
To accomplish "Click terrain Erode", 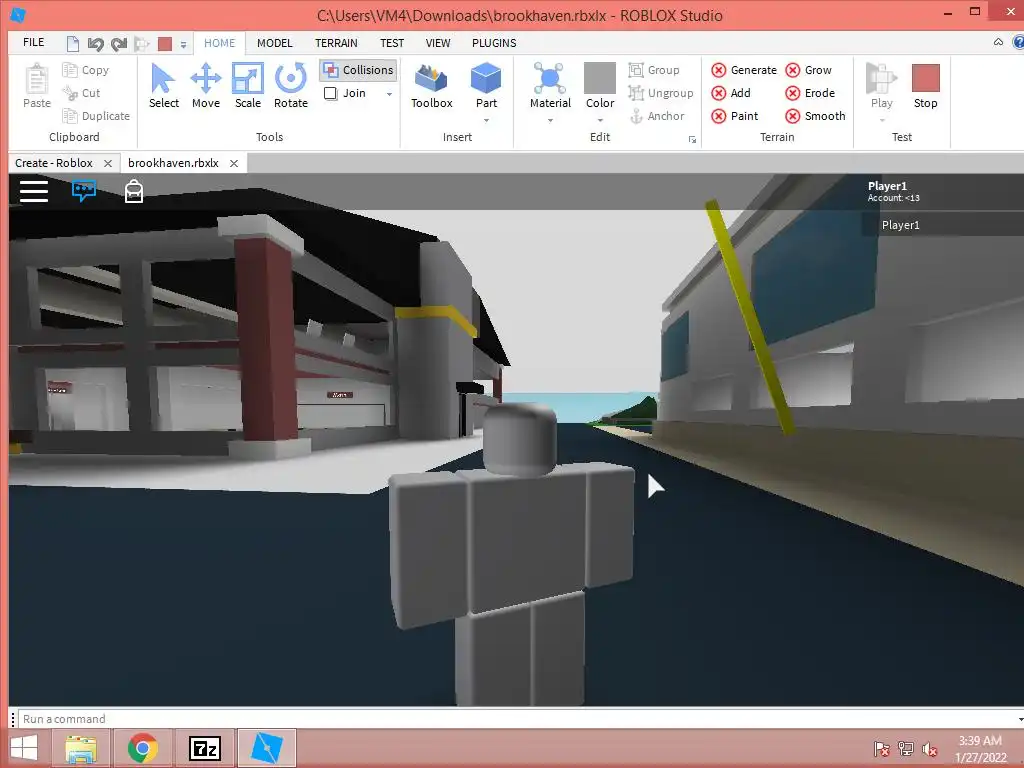I will [810, 93].
